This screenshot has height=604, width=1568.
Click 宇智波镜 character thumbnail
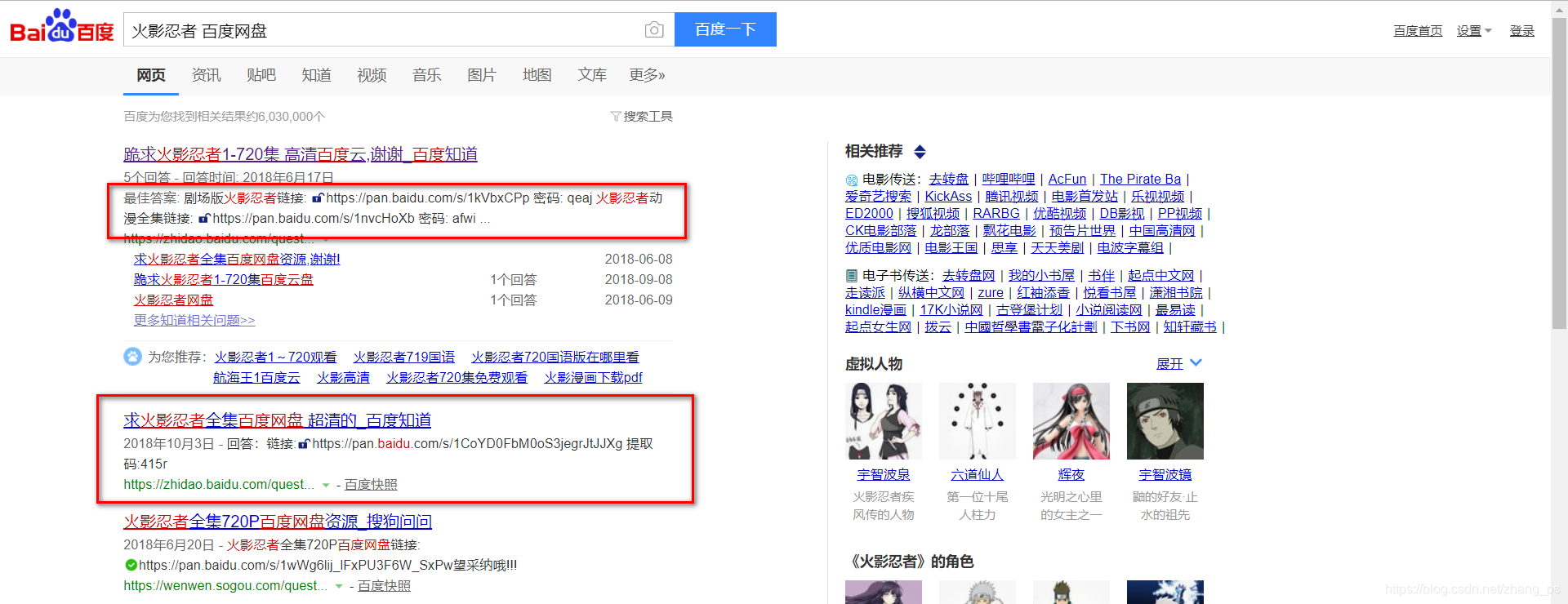[1165, 421]
